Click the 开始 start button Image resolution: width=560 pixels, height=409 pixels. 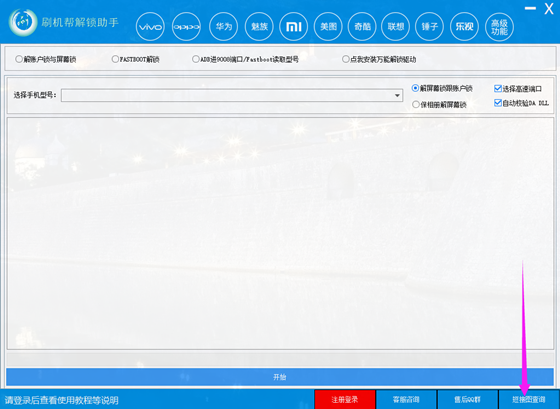(280, 377)
